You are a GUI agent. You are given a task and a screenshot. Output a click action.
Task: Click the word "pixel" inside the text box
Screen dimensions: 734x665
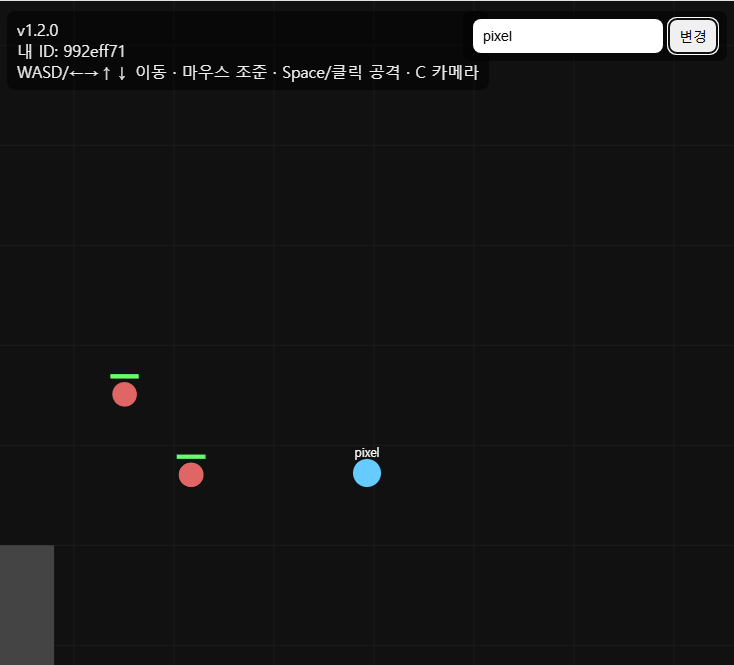point(497,37)
